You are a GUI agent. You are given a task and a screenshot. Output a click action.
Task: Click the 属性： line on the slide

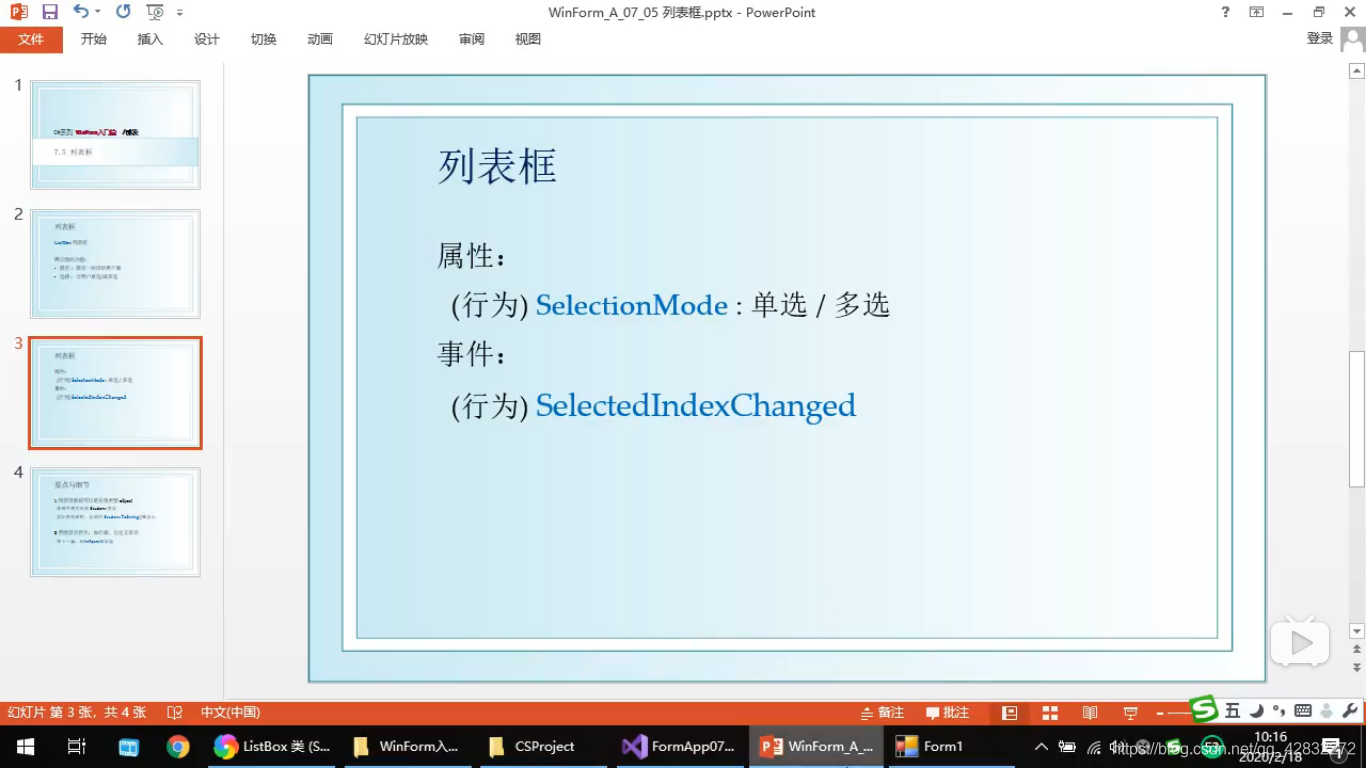point(473,256)
